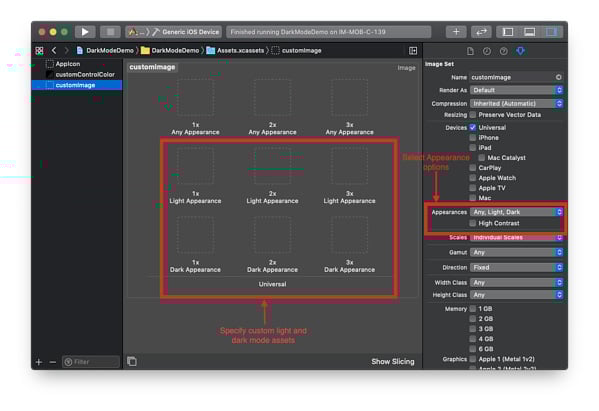Click the 2x Dark Appearance image well
The width and height of the screenshot is (599, 411).
point(272,235)
